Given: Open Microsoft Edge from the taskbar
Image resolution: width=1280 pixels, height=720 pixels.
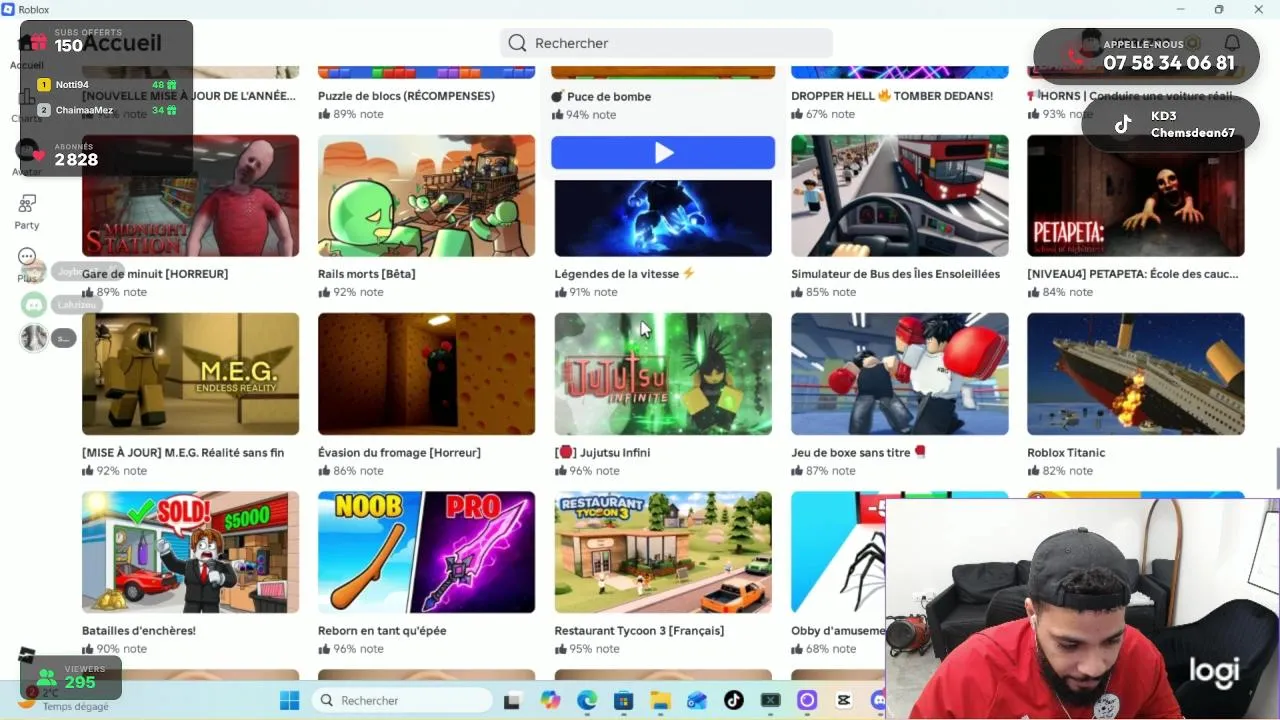Looking at the screenshot, I should tap(587, 700).
